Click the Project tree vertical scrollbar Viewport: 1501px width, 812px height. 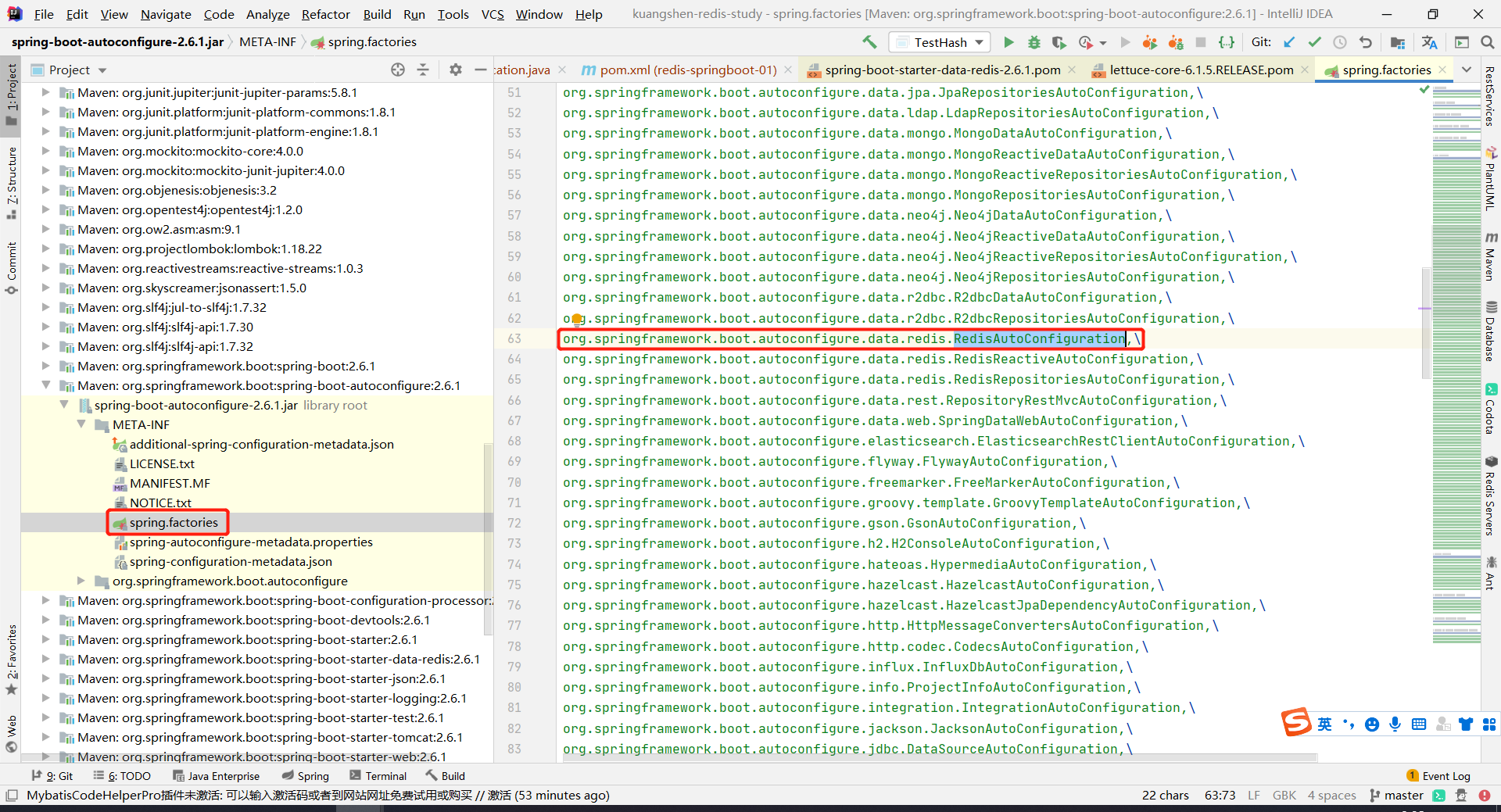[x=488, y=539]
